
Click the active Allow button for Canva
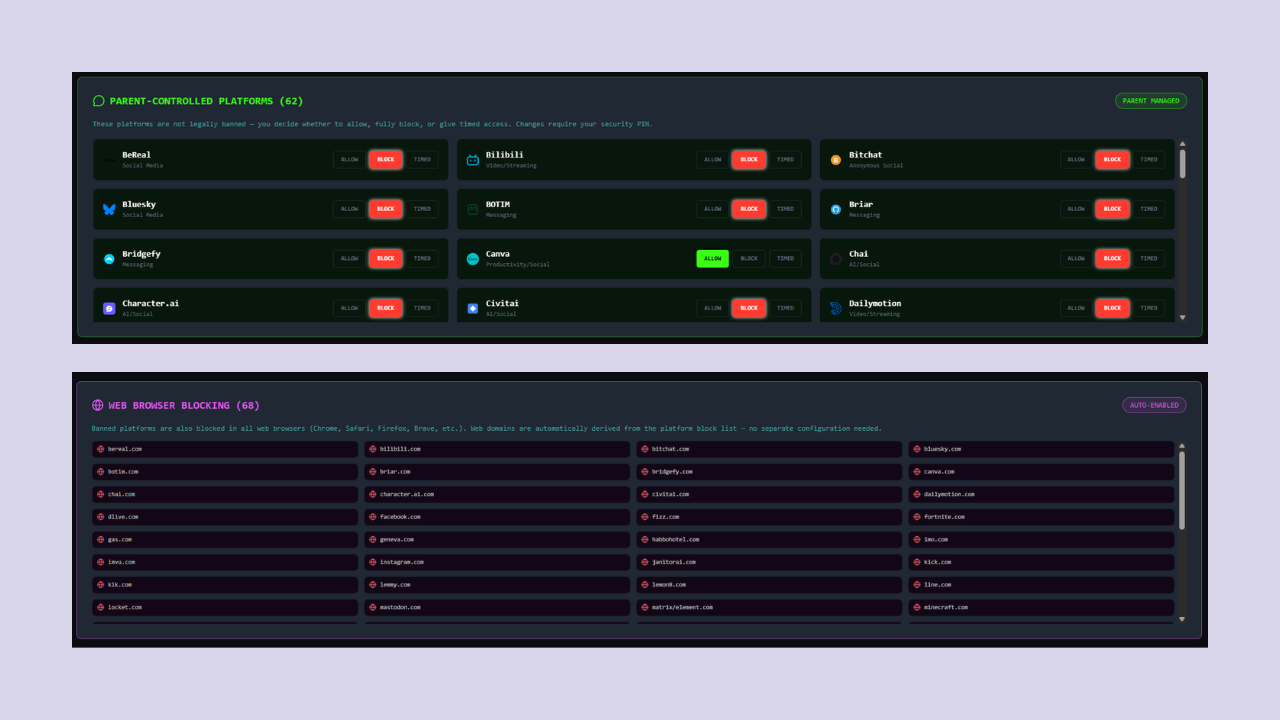(713, 259)
